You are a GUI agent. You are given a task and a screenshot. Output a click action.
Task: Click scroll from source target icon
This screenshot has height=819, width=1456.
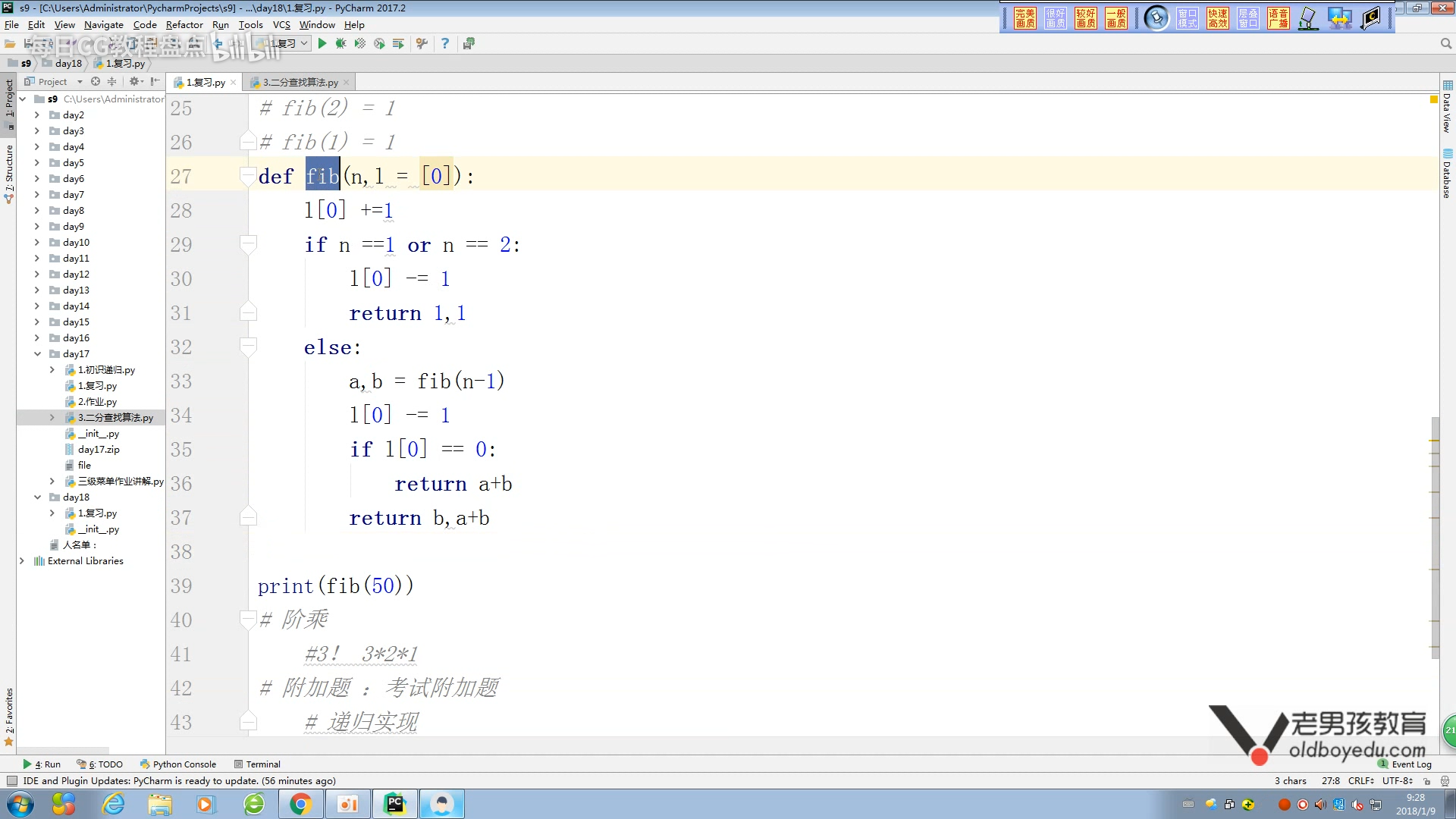(x=96, y=82)
